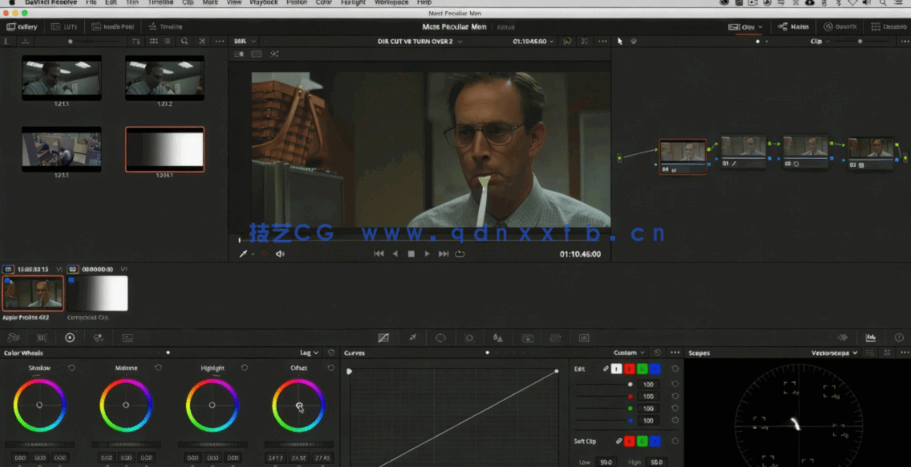Open Scopes palette icon

[x=870, y=337]
